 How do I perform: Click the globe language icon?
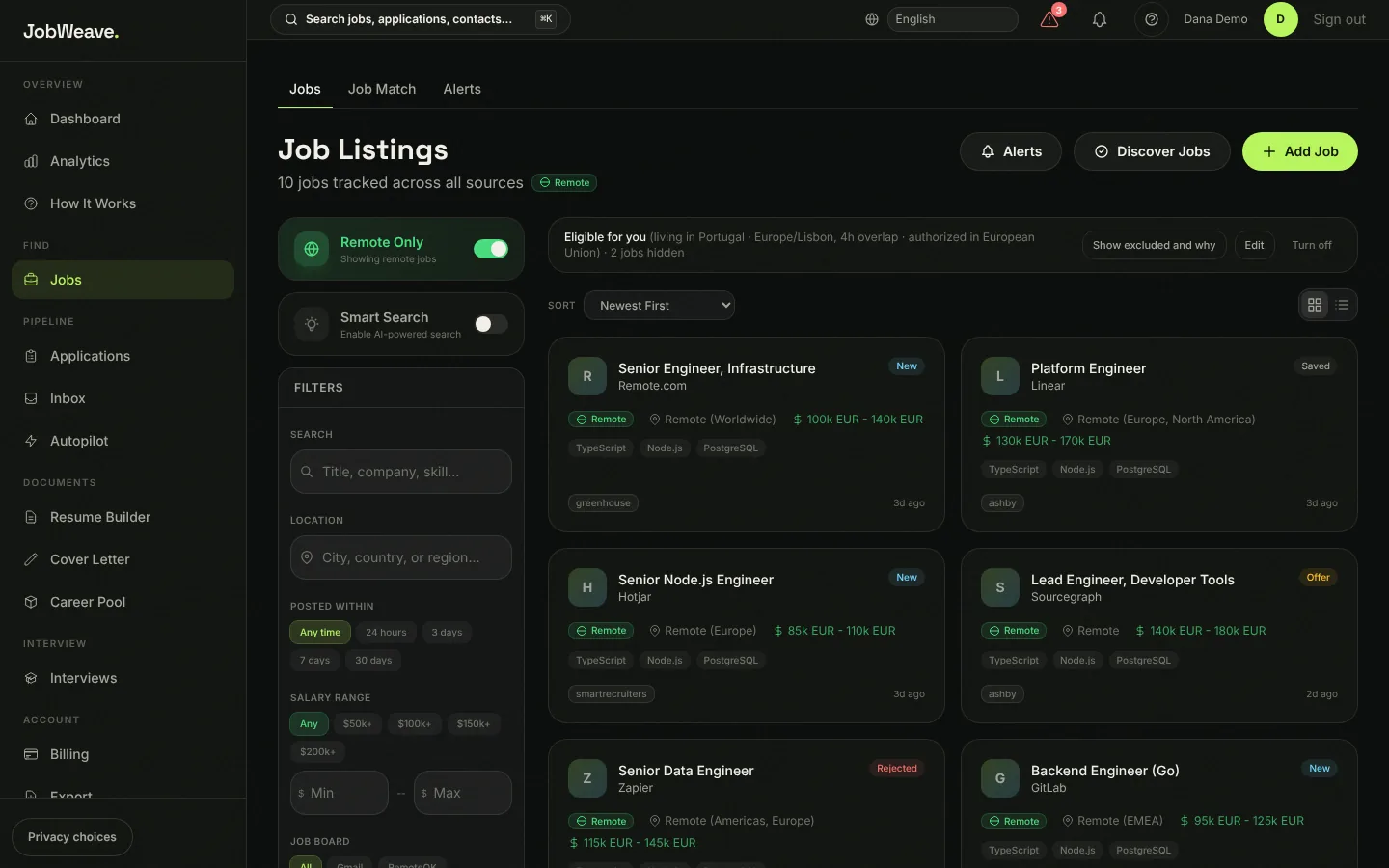point(872,19)
